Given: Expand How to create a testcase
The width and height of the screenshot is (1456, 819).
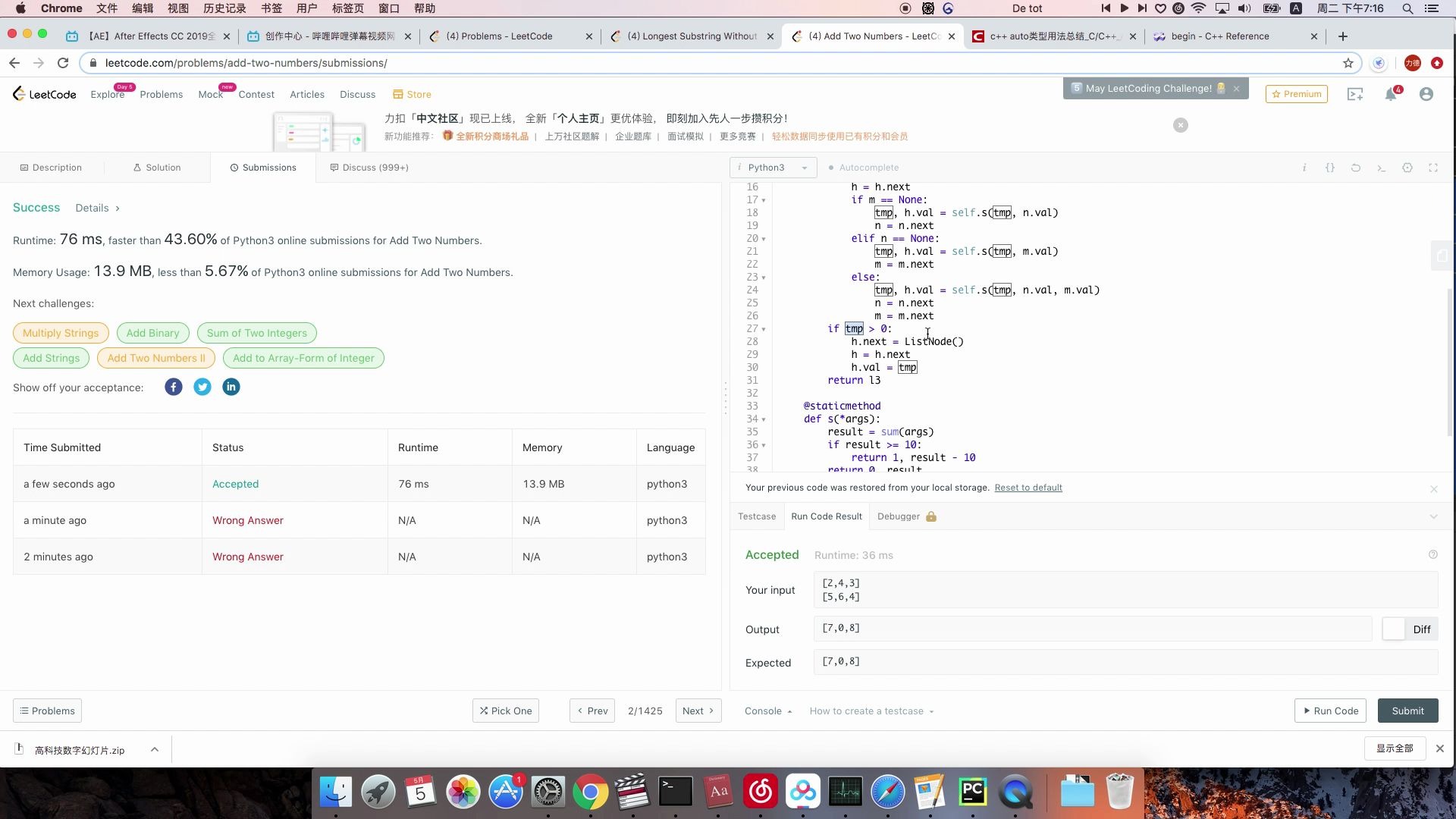Looking at the screenshot, I should [871, 711].
